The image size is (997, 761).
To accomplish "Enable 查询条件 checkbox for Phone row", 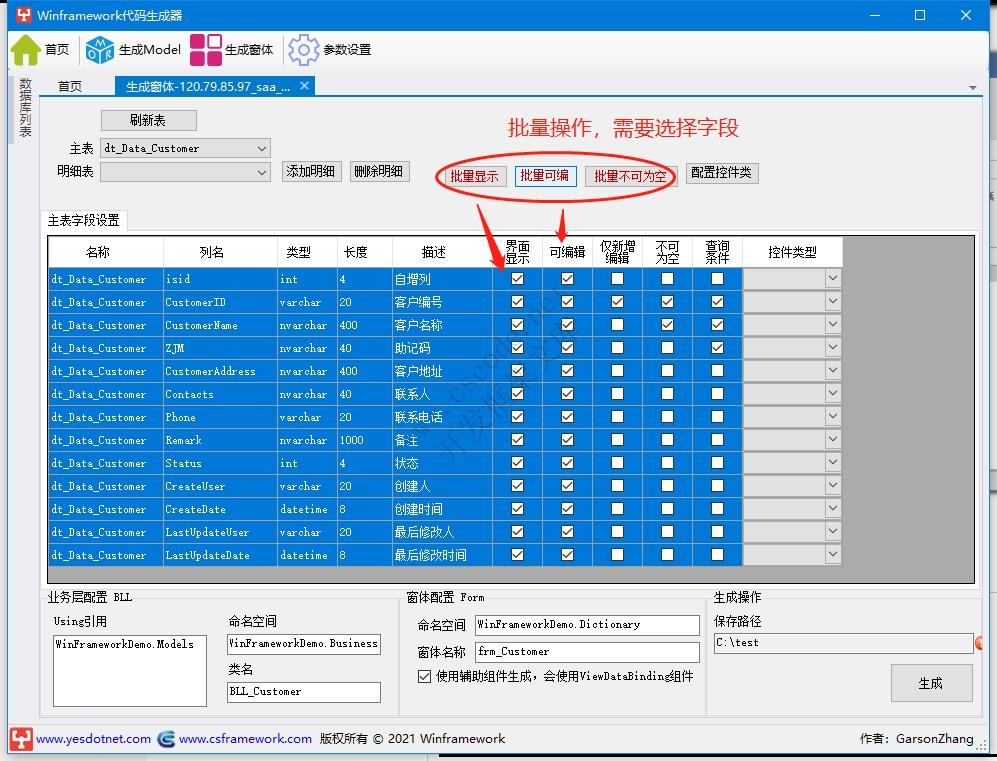I will coord(717,417).
